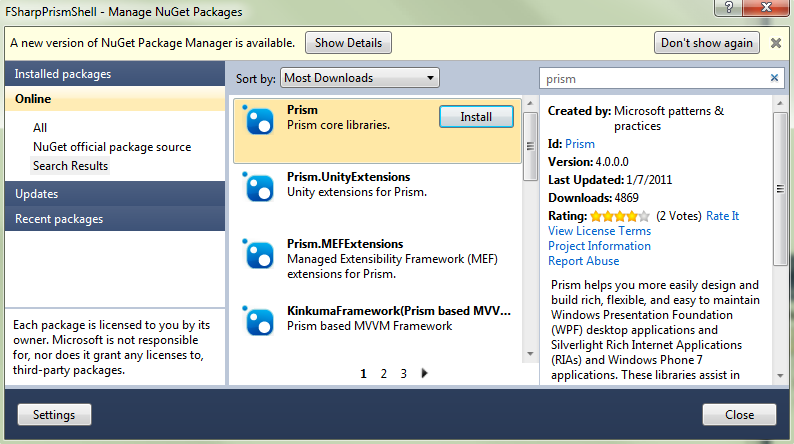Select NuGet official package source
Image resolution: width=794 pixels, height=444 pixels.
coord(112,147)
